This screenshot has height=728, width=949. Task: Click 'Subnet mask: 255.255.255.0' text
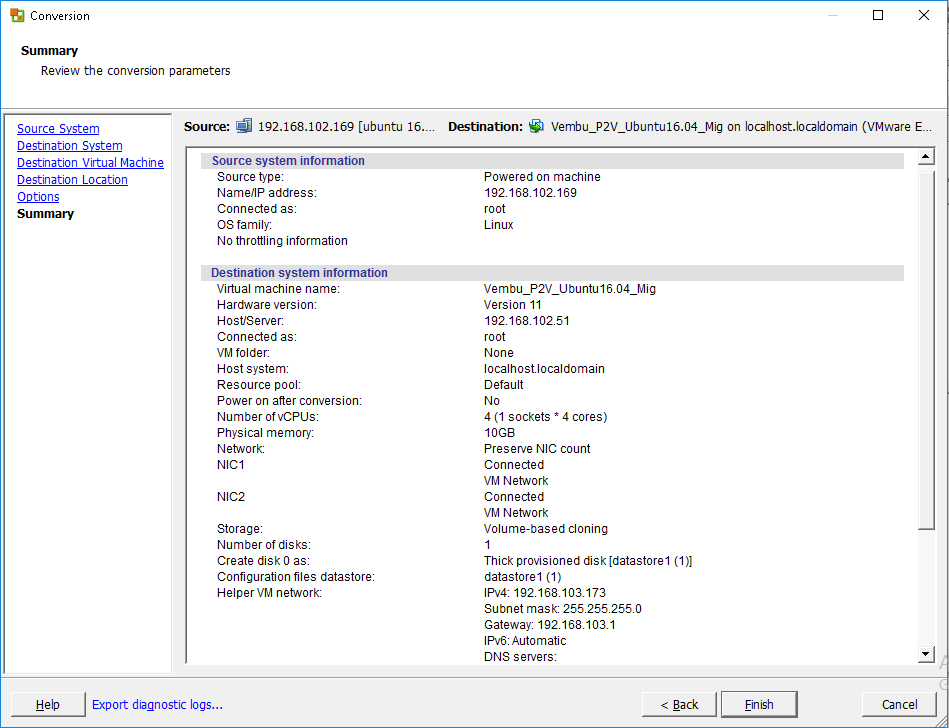point(563,608)
